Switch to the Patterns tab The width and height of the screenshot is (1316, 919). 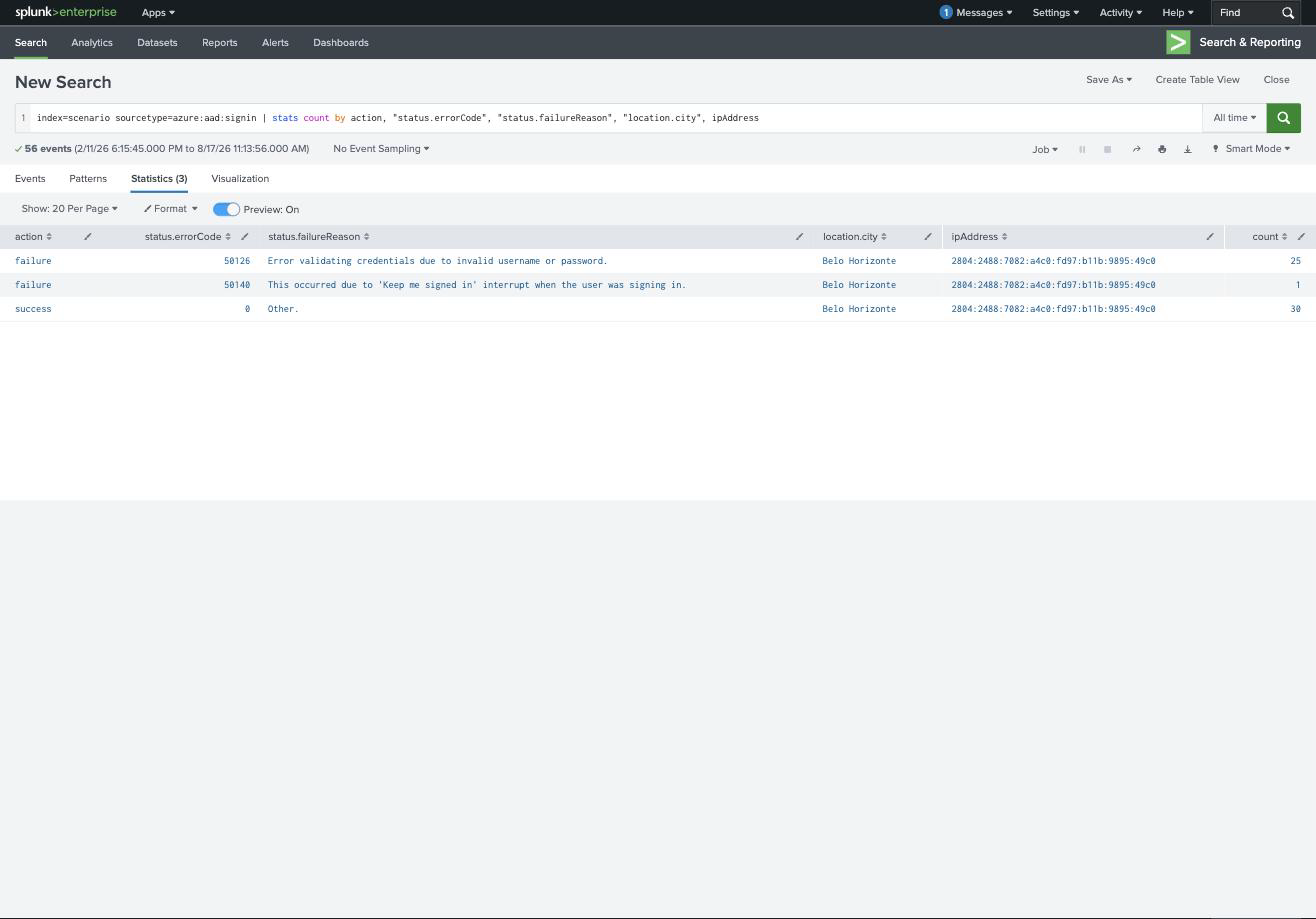pos(88,179)
